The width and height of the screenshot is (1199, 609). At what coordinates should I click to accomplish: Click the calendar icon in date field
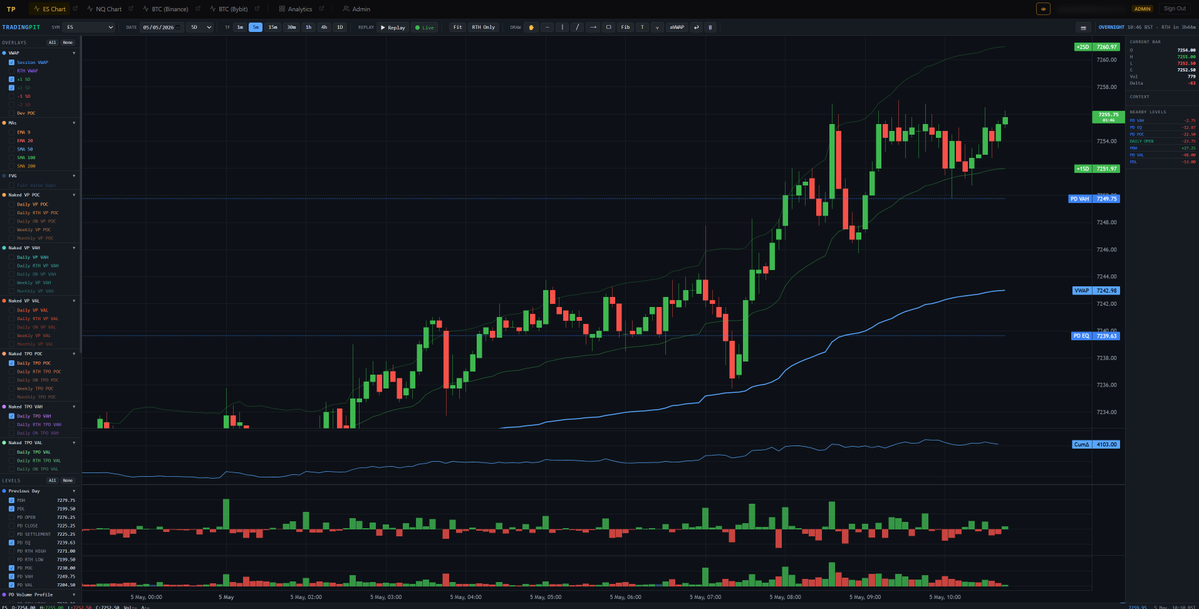(x=178, y=28)
